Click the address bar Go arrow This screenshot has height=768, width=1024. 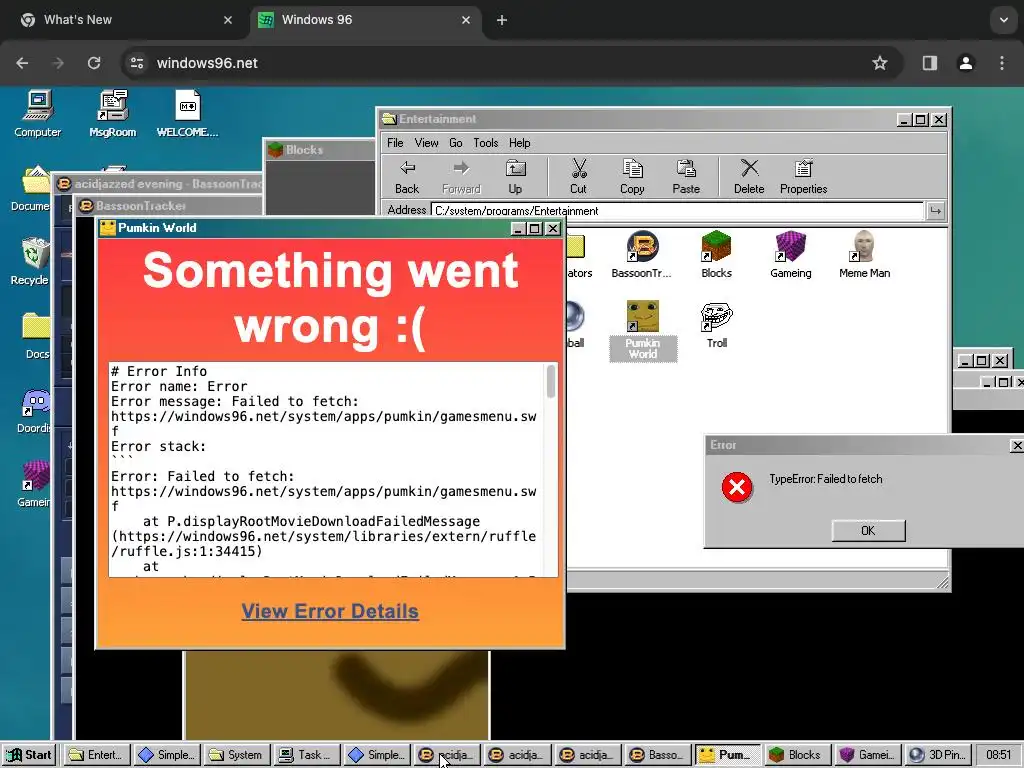tap(936, 210)
